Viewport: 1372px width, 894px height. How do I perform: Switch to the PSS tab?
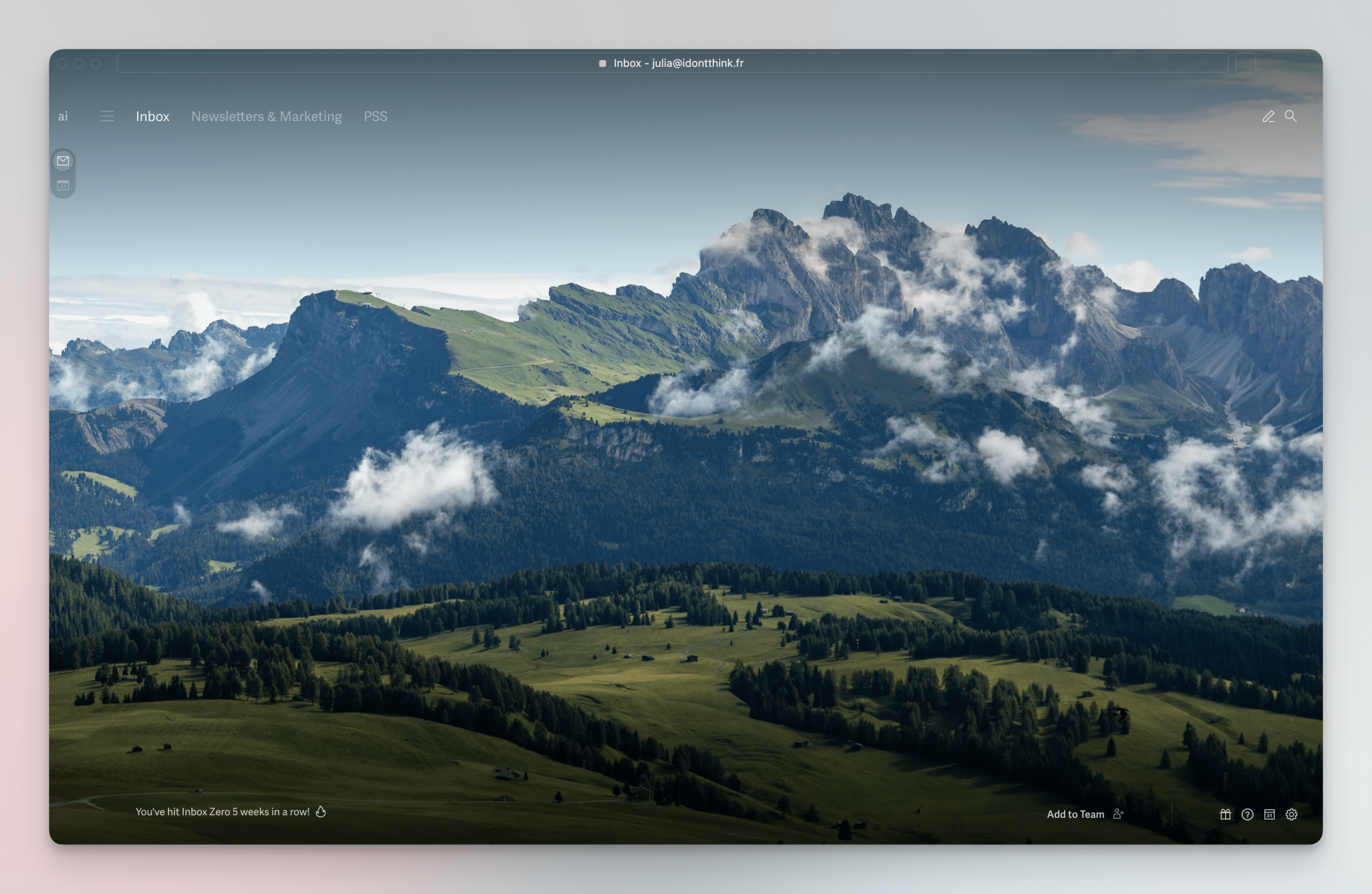(x=375, y=116)
